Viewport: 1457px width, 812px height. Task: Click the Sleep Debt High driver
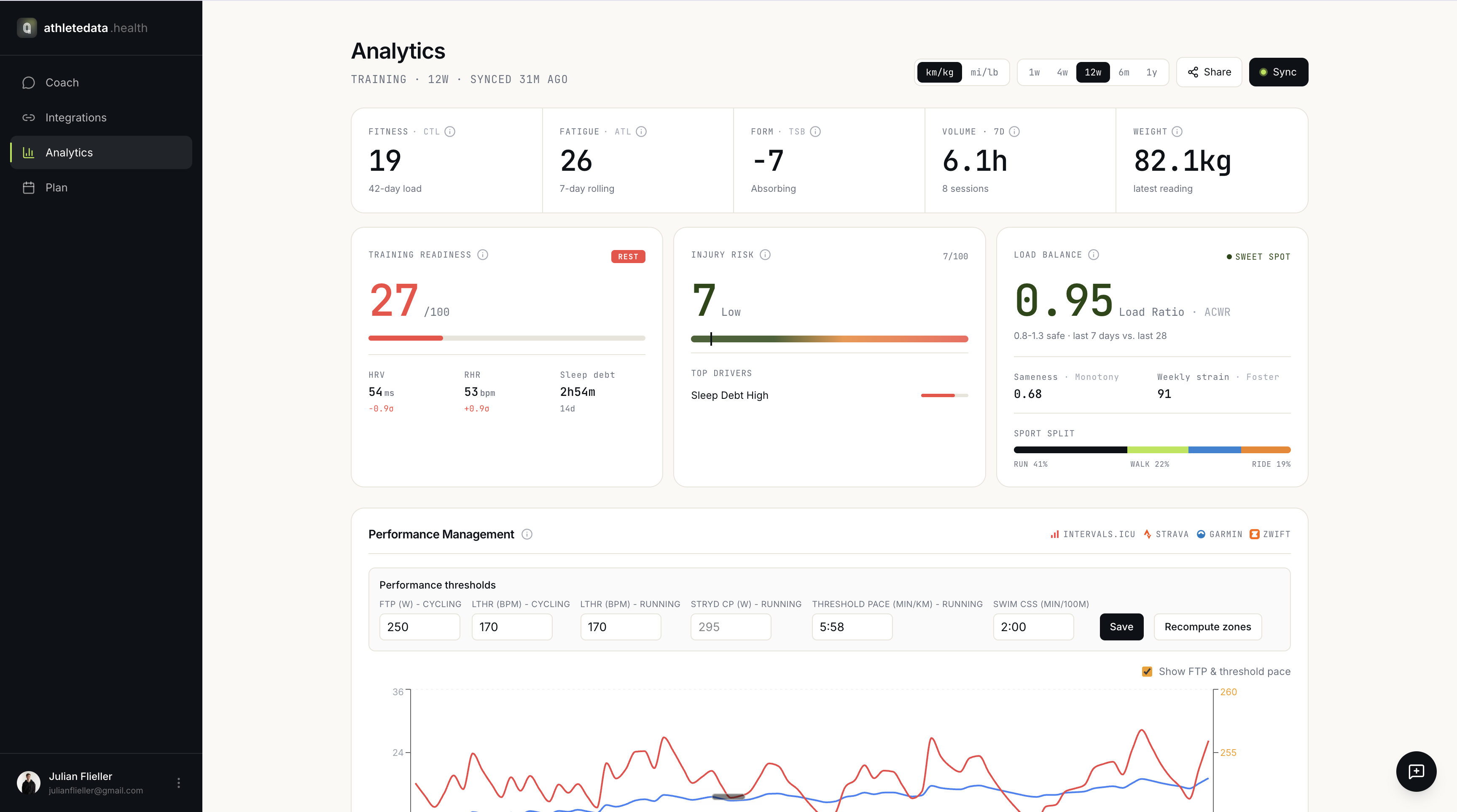tap(729, 395)
